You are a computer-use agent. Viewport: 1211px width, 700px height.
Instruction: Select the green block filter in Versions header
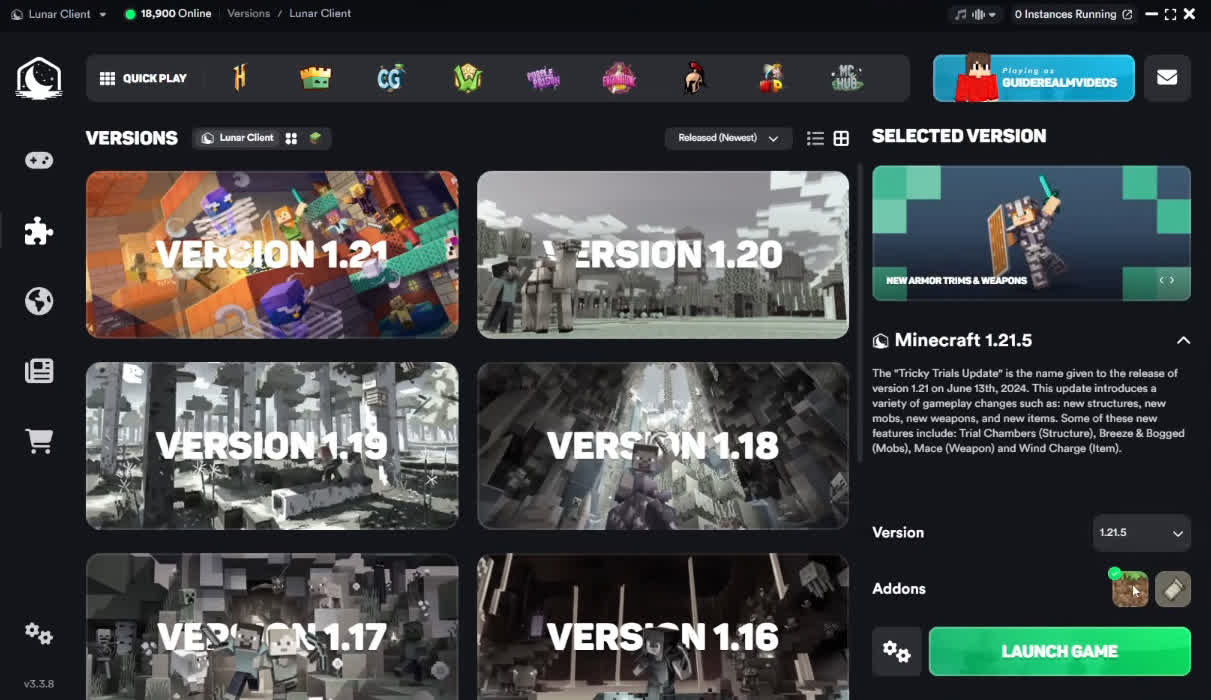pyautogui.click(x=315, y=138)
